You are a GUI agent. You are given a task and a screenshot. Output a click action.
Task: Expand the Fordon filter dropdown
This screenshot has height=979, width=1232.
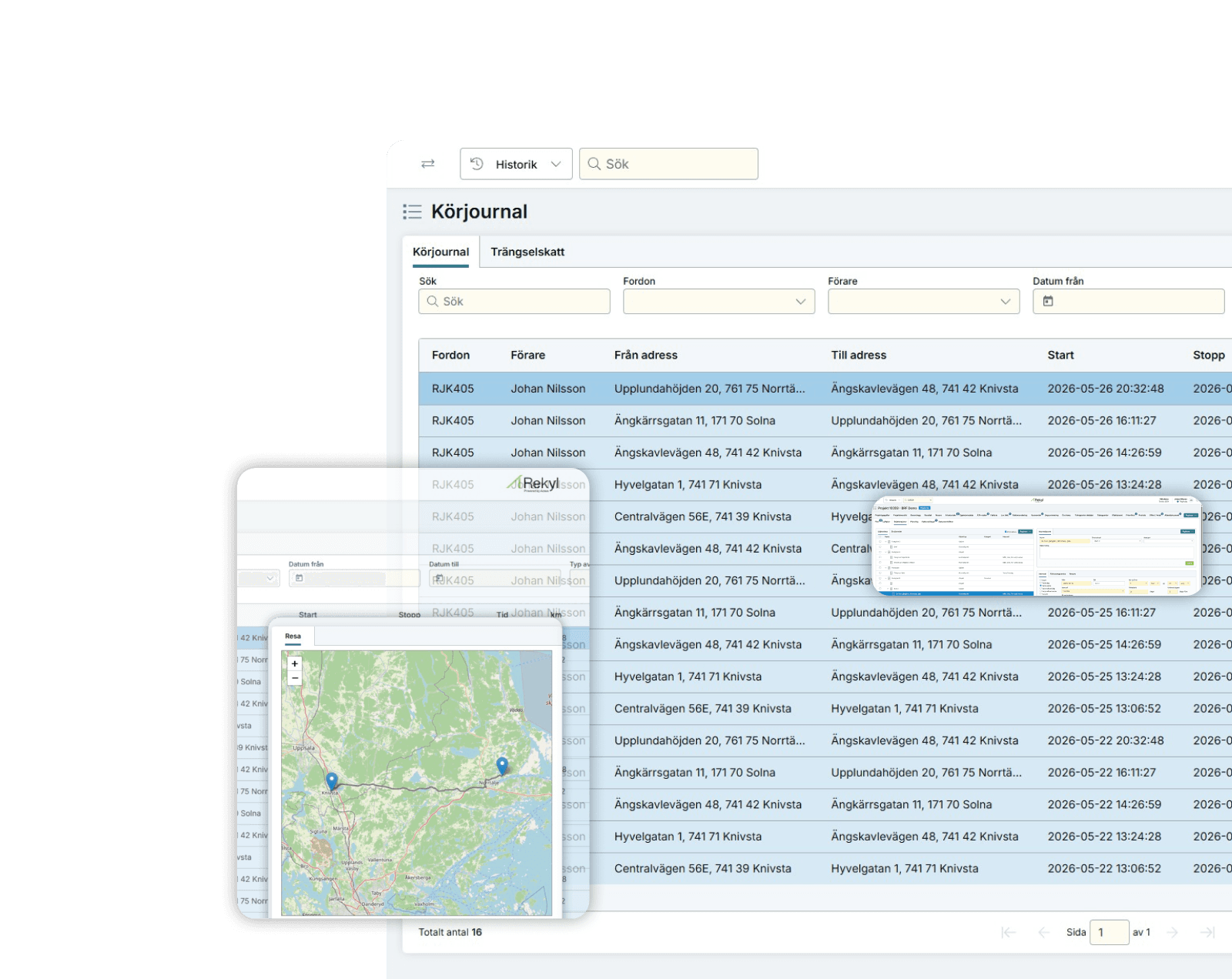[x=719, y=302]
